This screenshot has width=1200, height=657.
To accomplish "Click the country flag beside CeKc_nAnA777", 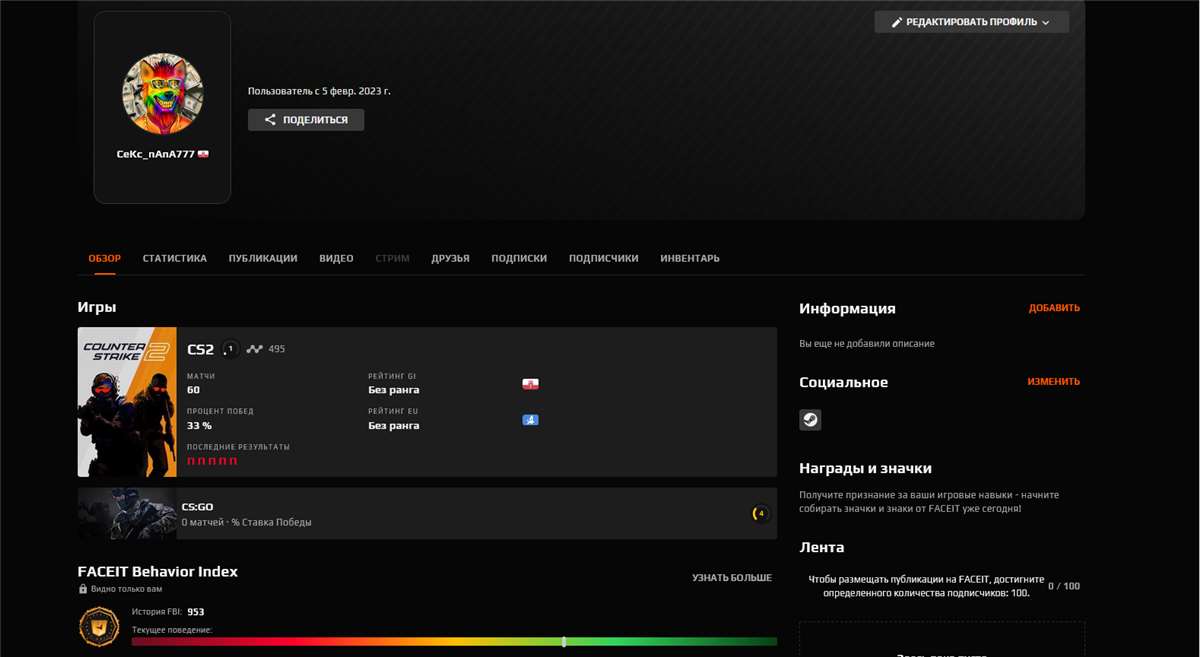I will point(203,154).
